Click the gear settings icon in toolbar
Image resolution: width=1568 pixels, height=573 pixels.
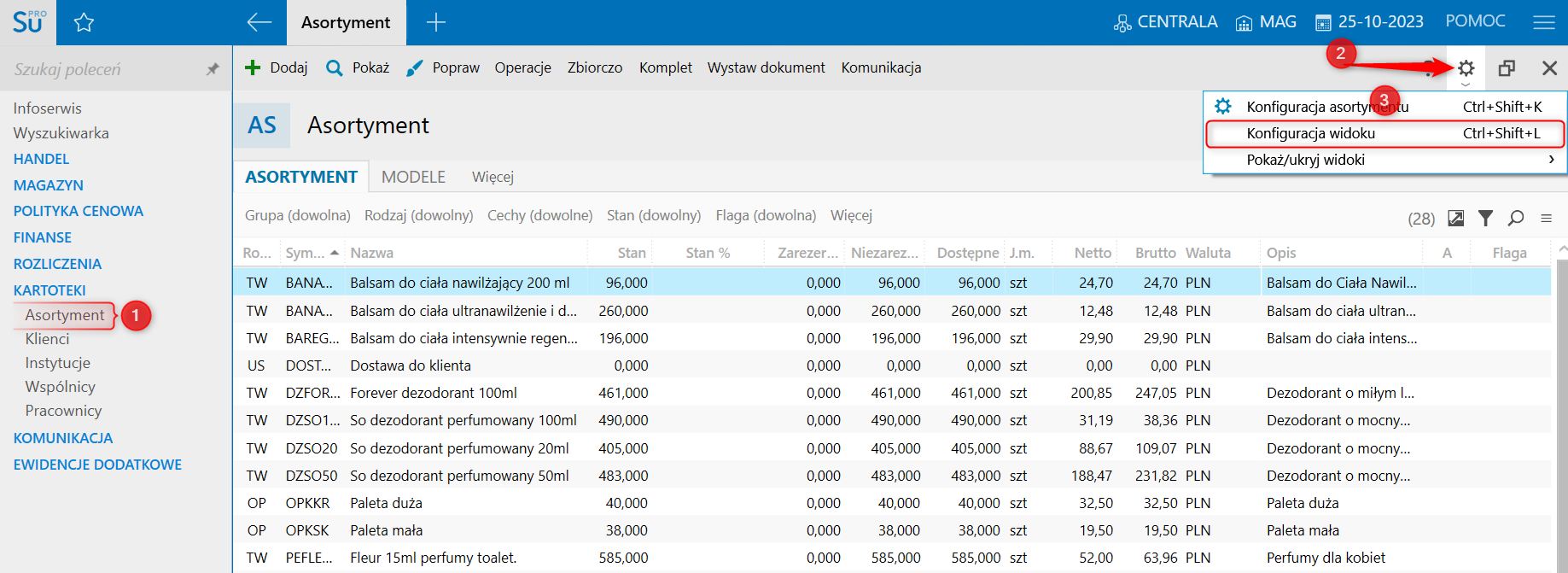(x=1466, y=68)
